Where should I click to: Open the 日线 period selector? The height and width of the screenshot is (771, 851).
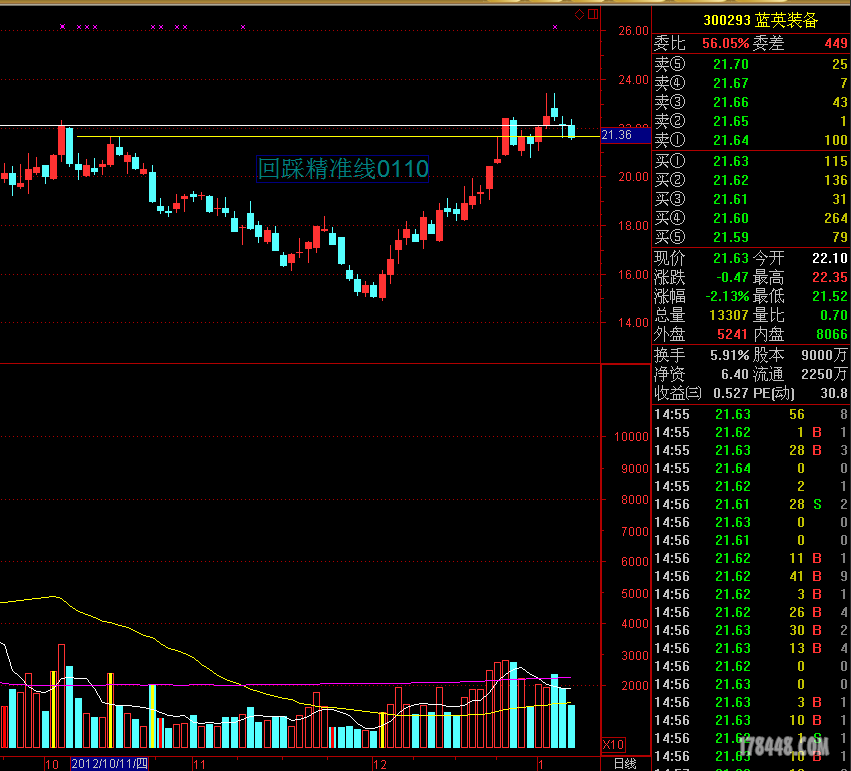[624, 764]
